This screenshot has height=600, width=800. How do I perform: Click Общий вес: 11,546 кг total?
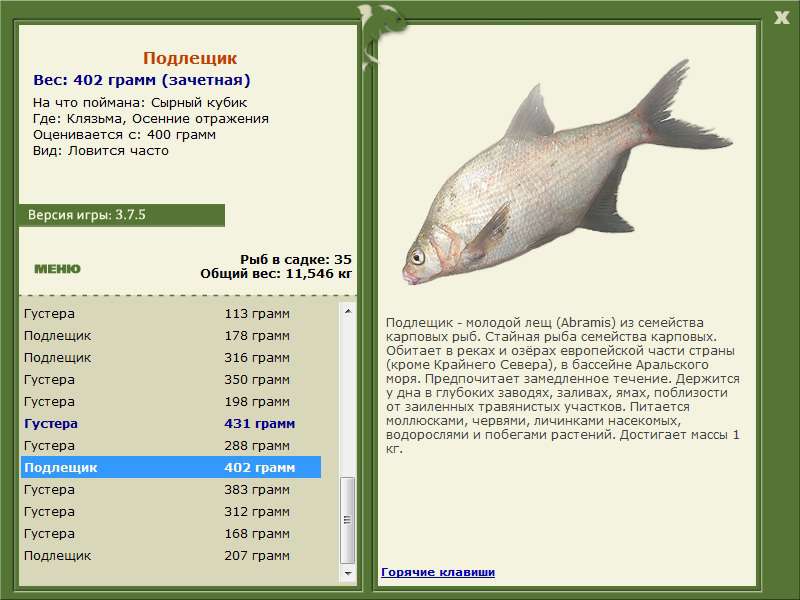point(276,273)
